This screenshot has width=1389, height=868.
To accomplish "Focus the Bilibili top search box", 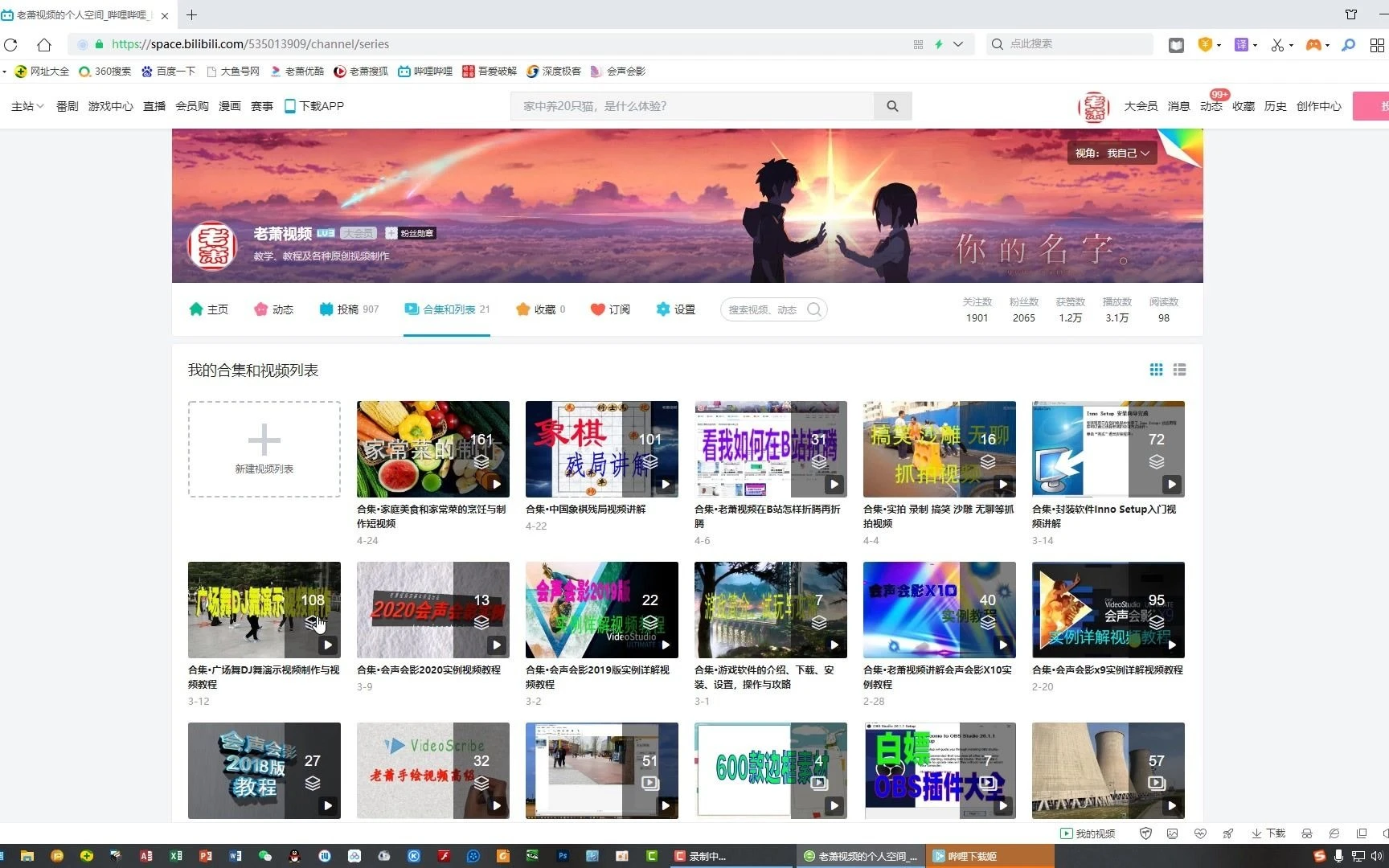I will (x=692, y=106).
